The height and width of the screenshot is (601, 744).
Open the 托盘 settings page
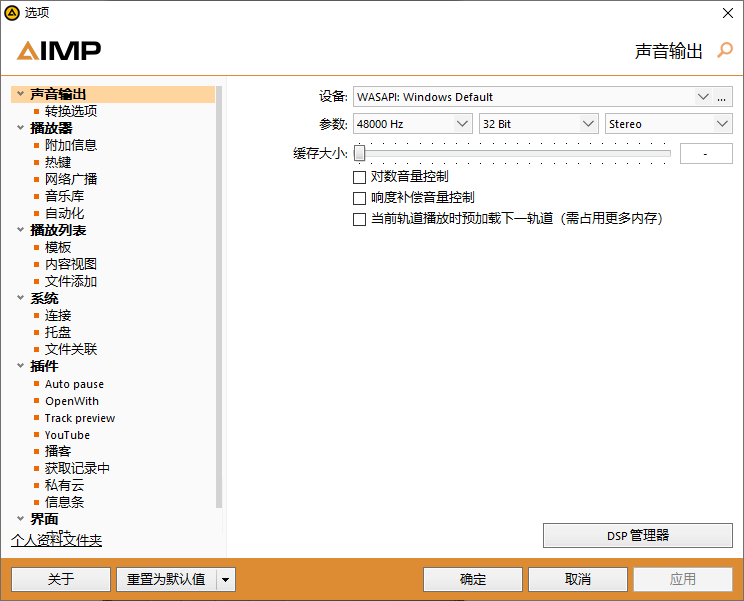pyautogui.click(x=58, y=333)
